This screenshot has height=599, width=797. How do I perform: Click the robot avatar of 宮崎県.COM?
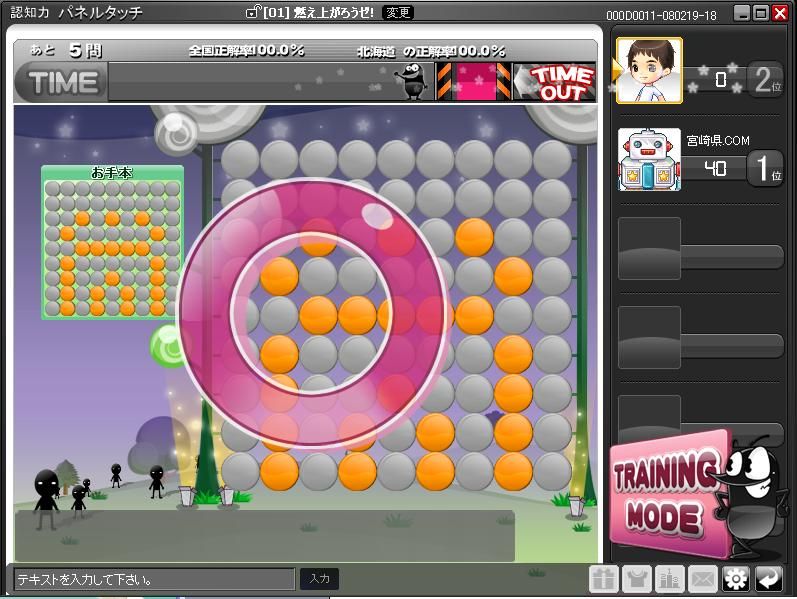tap(649, 160)
